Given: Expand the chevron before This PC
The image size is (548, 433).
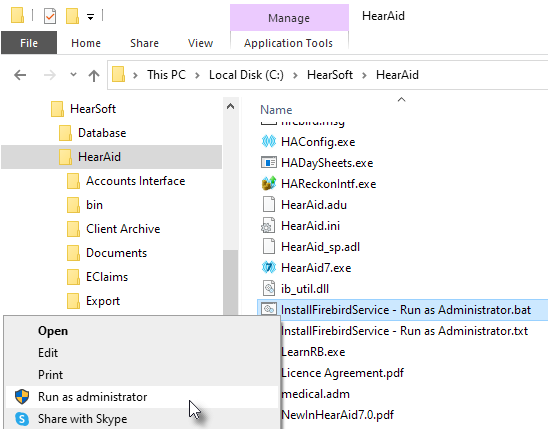Looking at the screenshot, I should tap(135, 75).
